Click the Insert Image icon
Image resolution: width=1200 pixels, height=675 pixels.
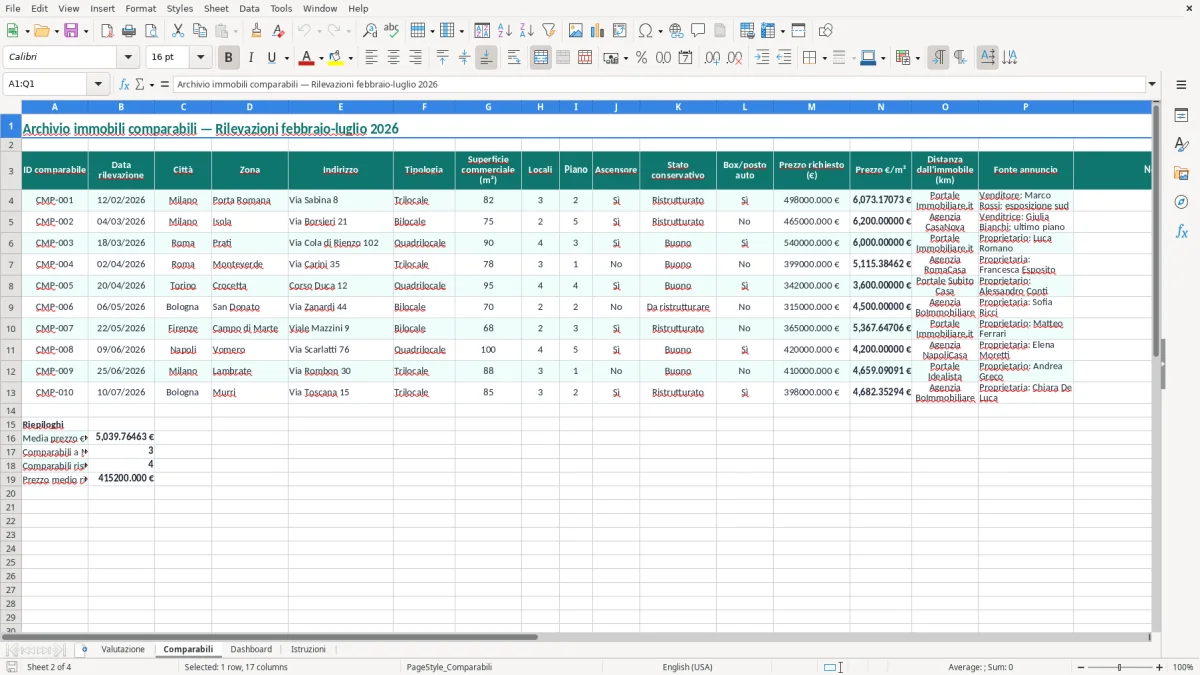click(576, 31)
